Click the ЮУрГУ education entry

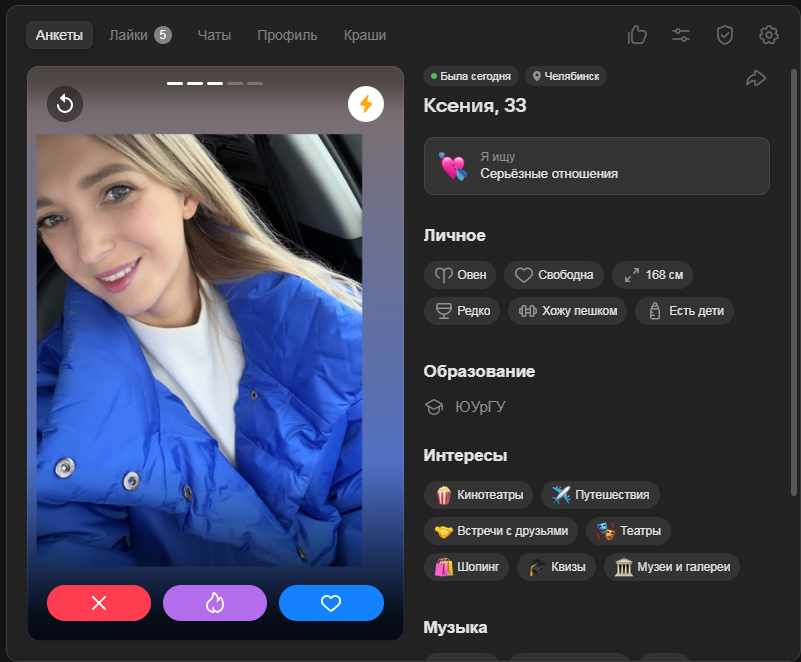[465, 407]
